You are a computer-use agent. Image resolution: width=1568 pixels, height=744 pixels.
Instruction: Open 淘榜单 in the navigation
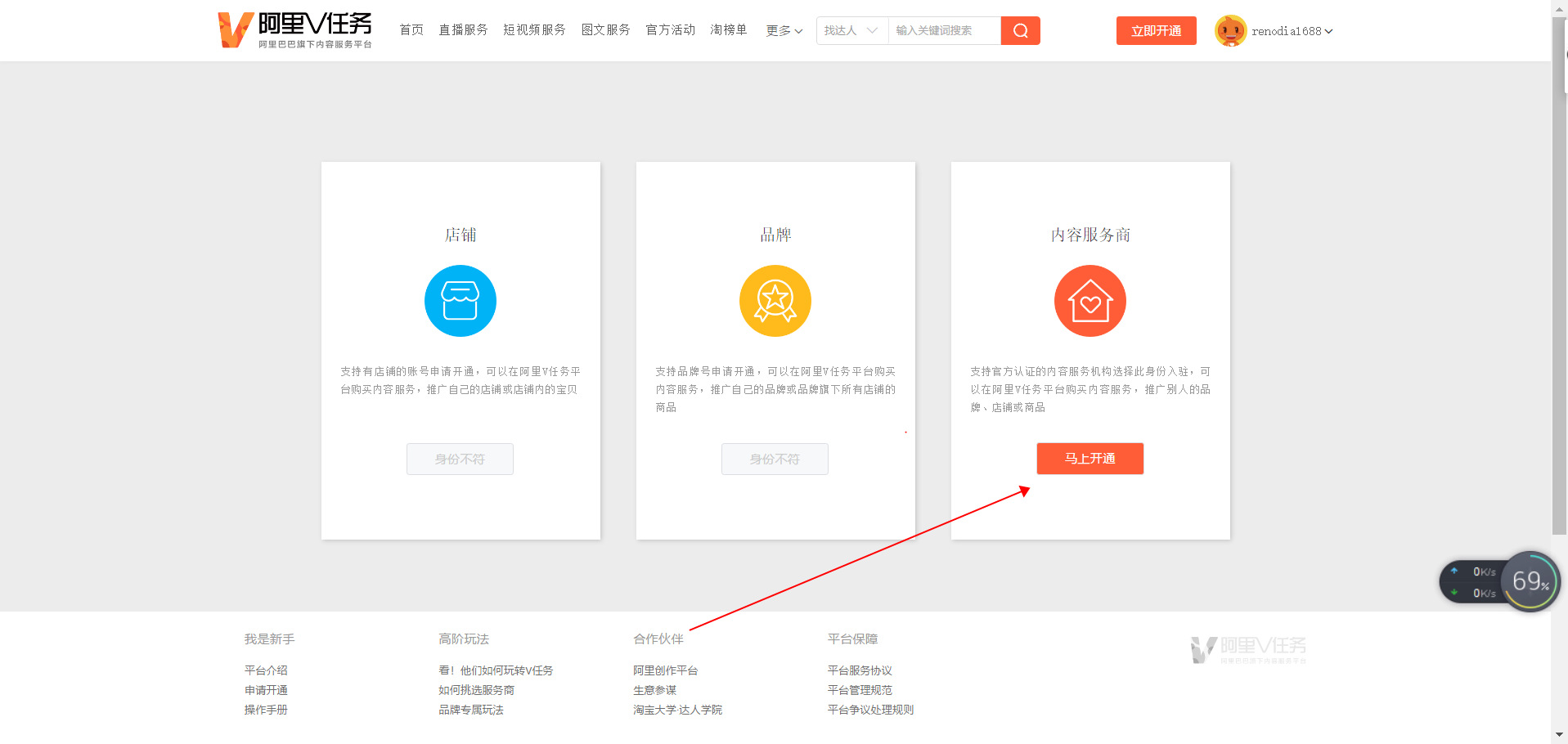click(728, 30)
